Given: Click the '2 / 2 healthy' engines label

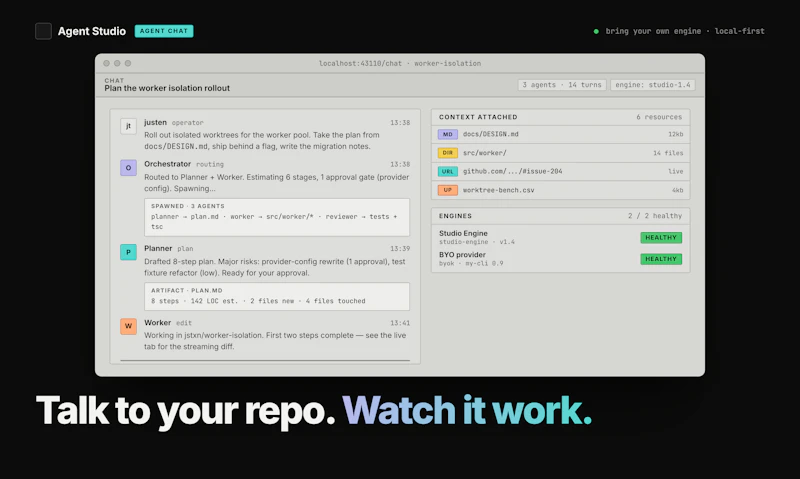Looking at the screenshot, I should click(655, 216).
